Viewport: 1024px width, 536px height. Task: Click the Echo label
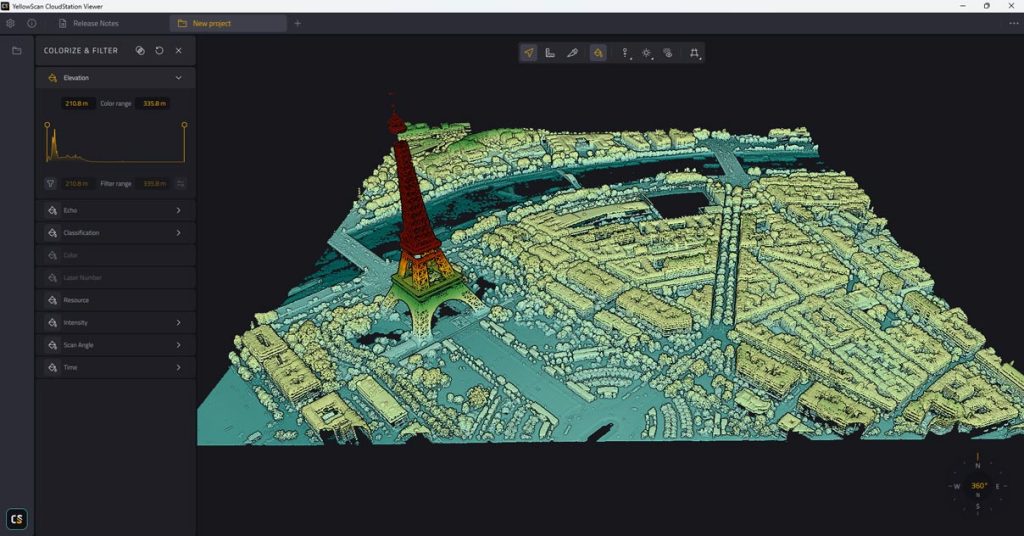tap(71, 210)
